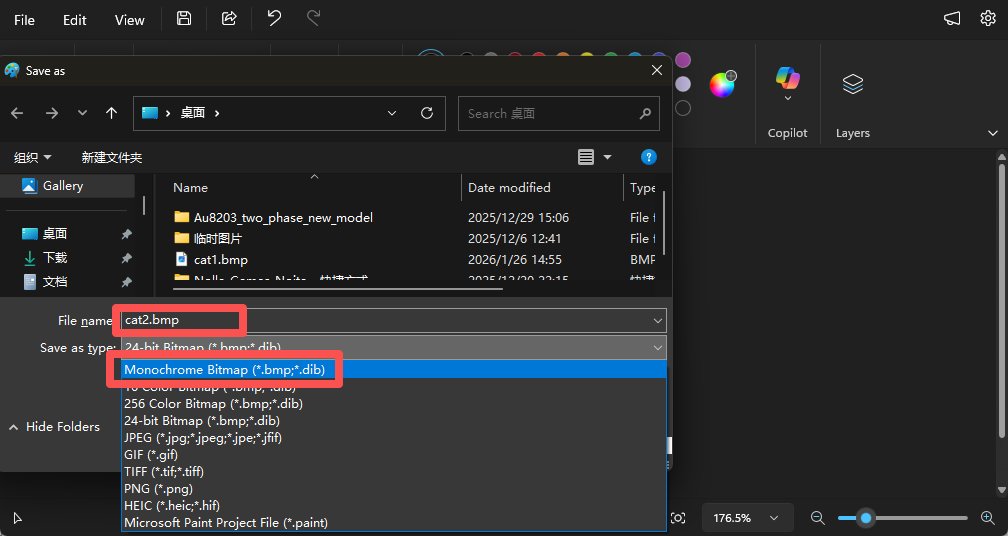Pick the lavender color swatch

pyautogui.click(x=683, y=84)
